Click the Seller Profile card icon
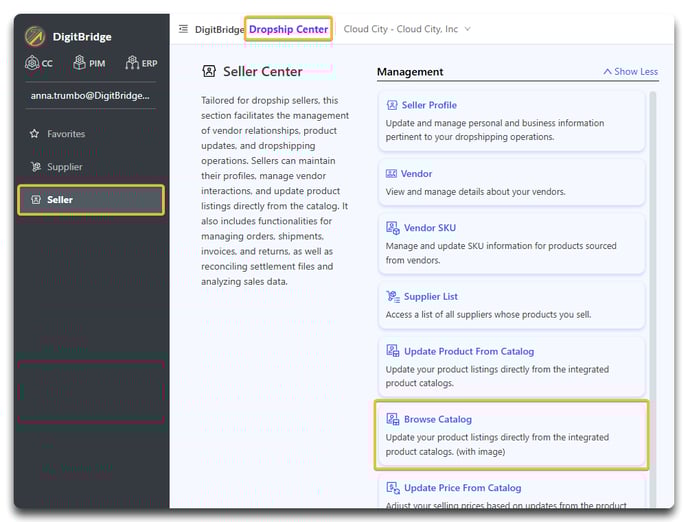 pyautogui.click(x=392, y=105)
